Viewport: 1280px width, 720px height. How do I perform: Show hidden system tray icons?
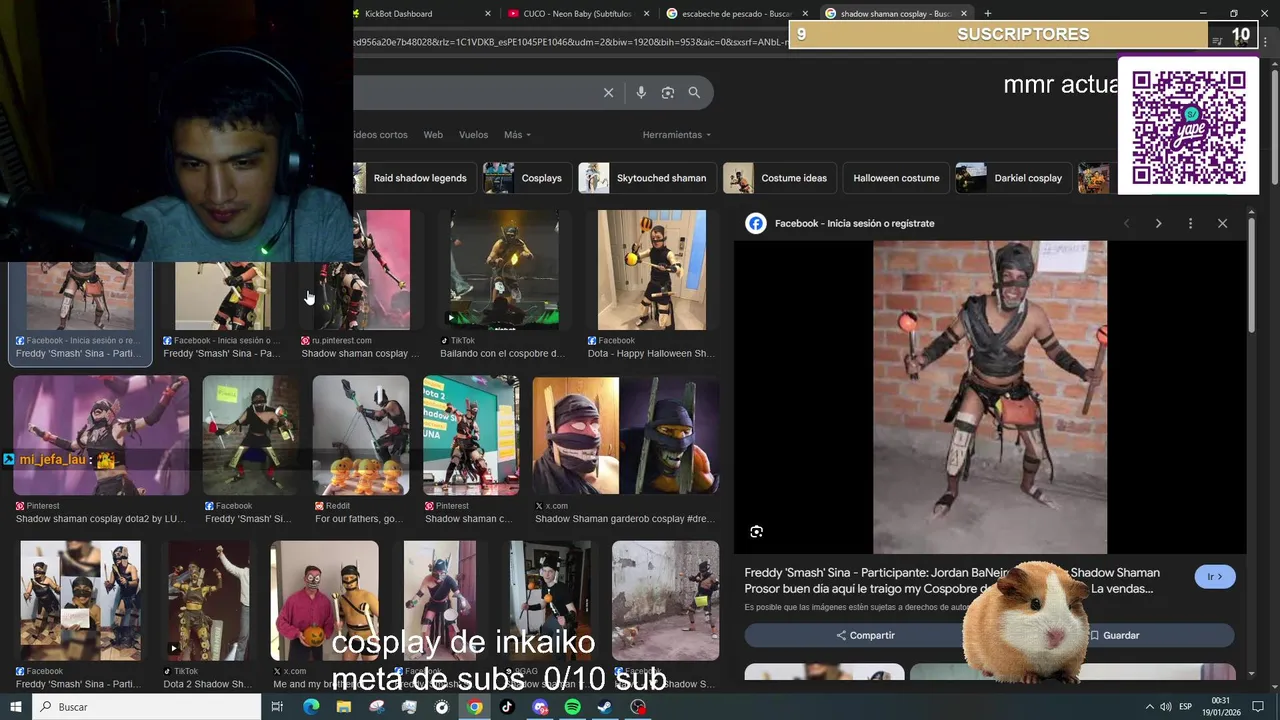[1149, 707]
